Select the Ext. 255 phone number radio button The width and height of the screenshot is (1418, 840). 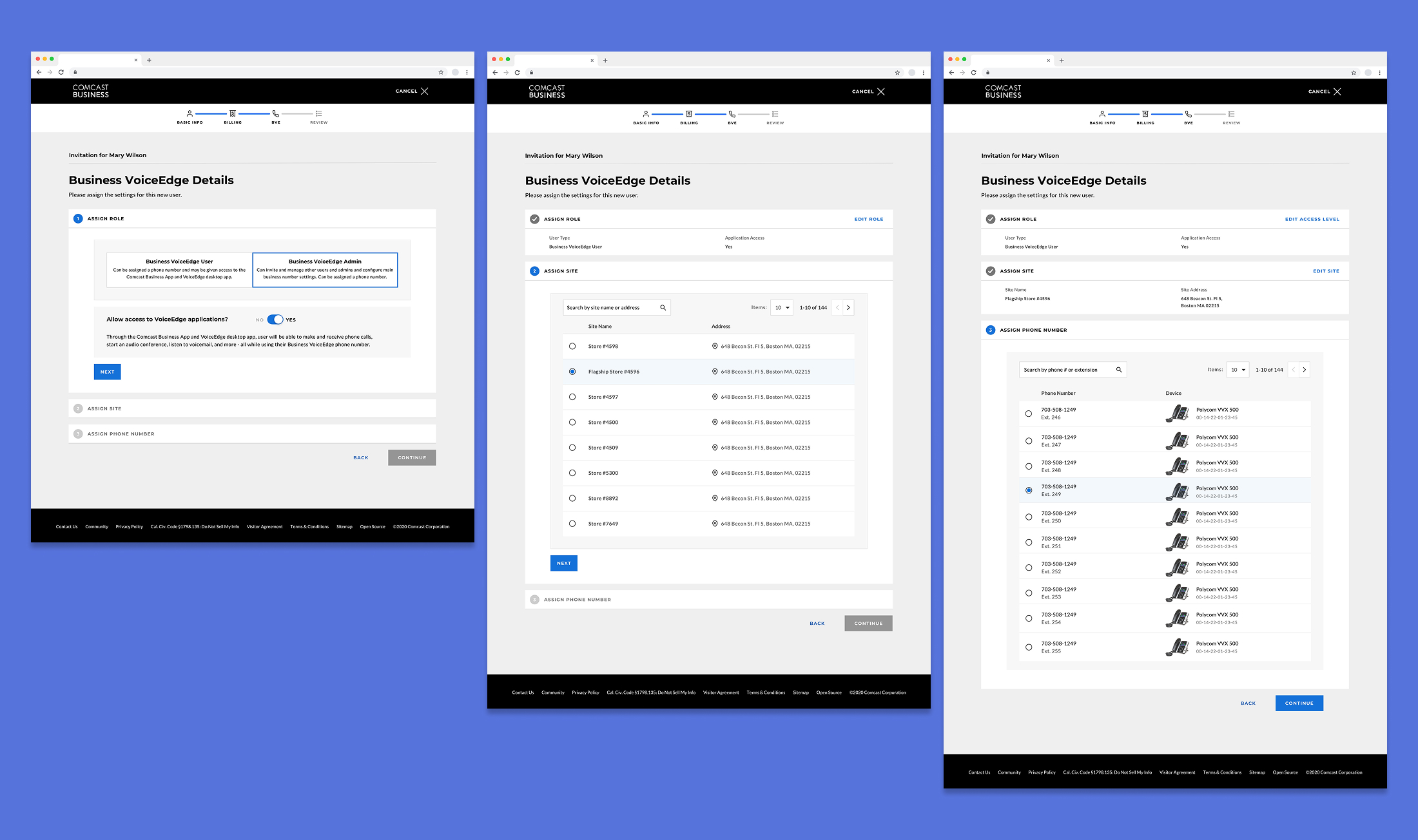[1029, 647]
